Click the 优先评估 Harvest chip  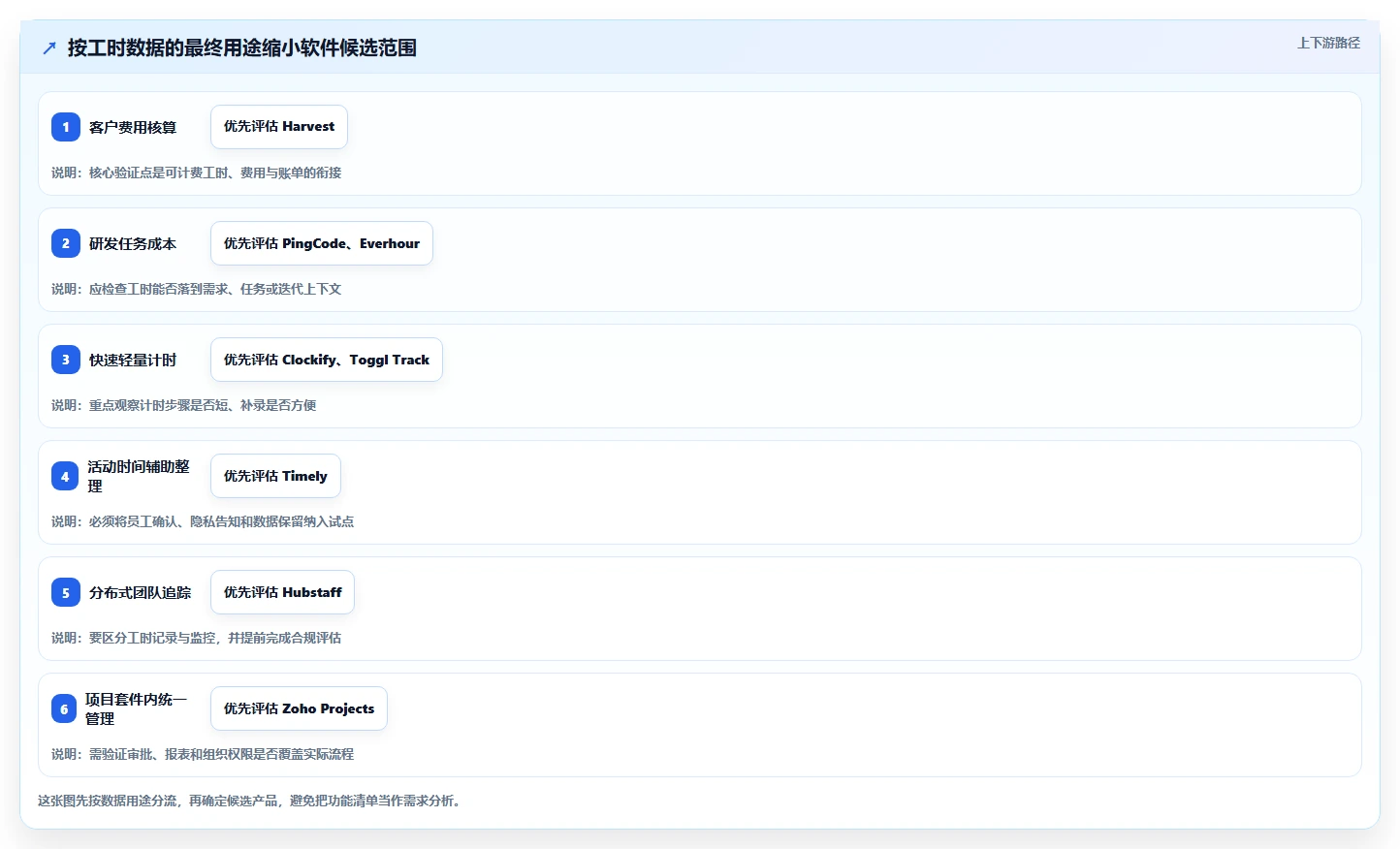coord(279,127)
